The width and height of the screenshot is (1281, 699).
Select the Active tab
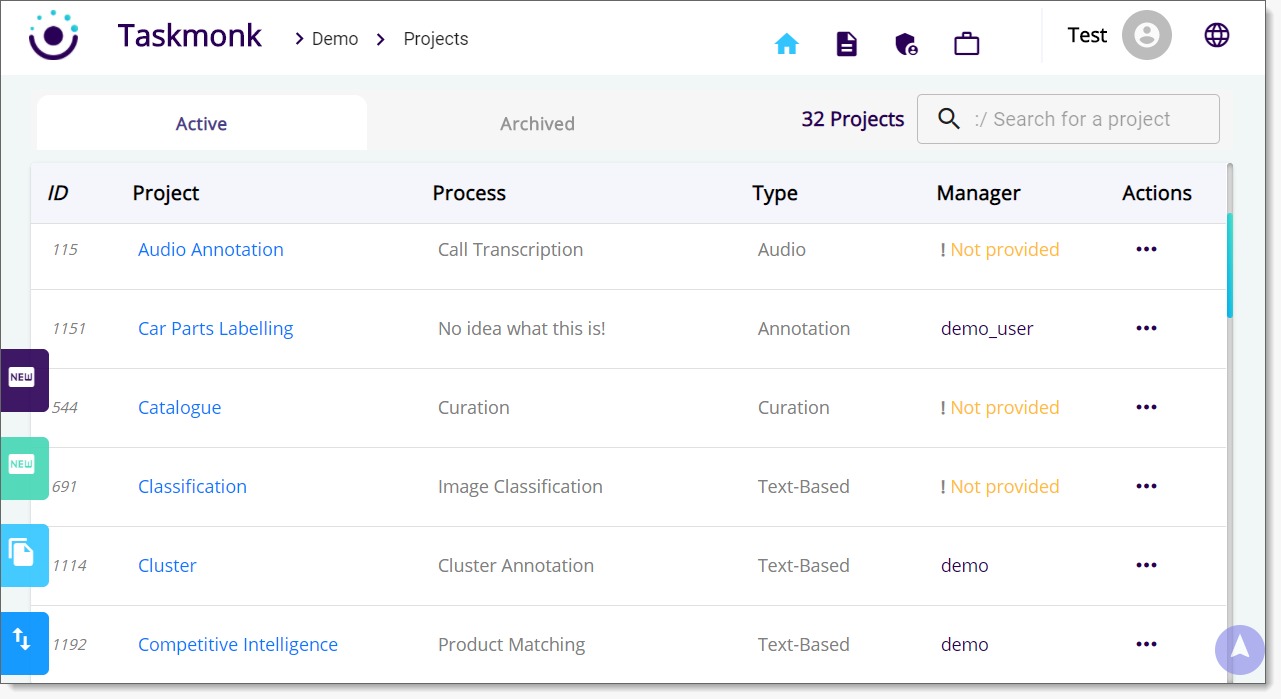[x=201, y=124]
